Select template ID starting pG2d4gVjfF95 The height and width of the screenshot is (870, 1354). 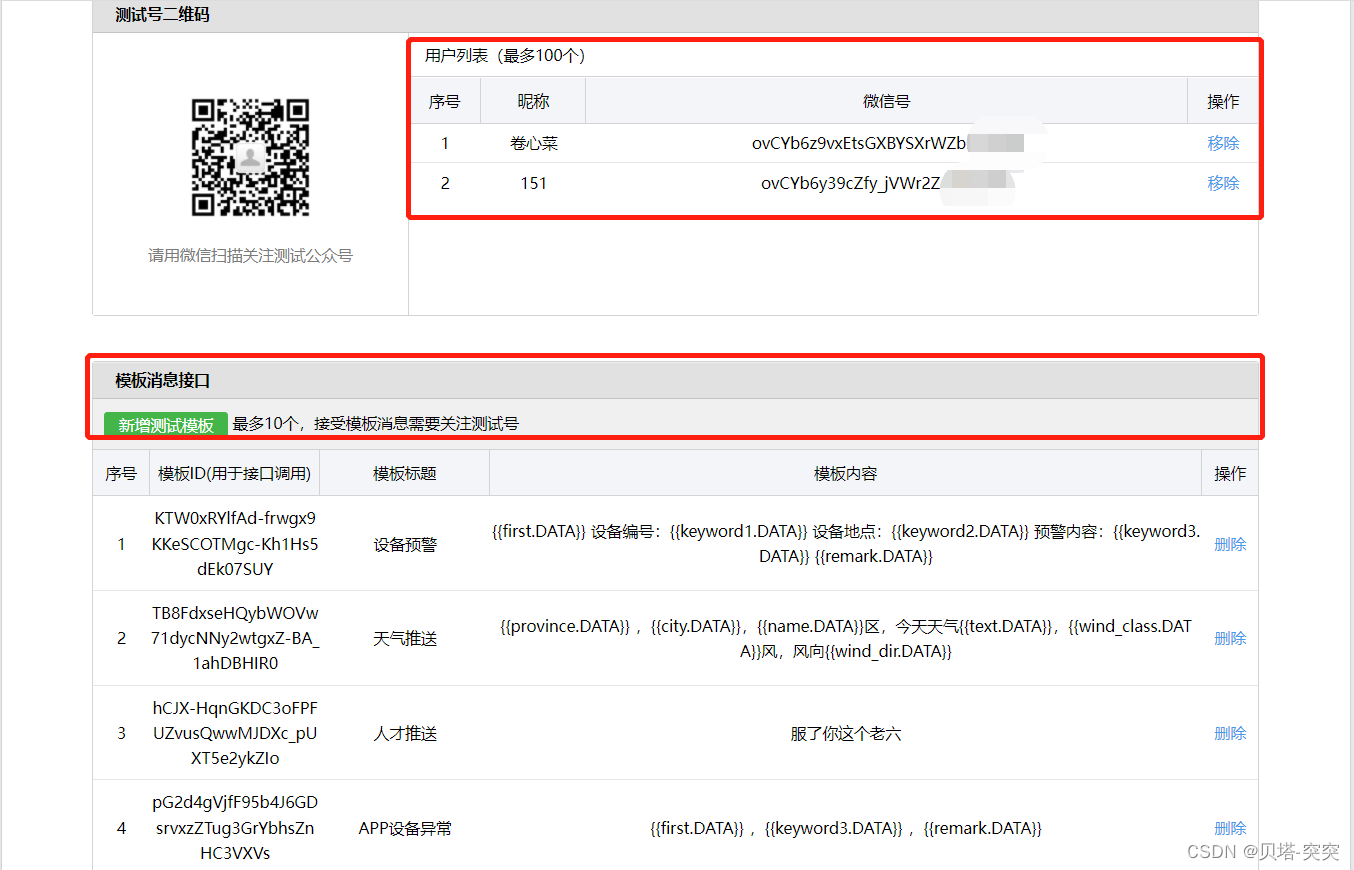point(235,828)
